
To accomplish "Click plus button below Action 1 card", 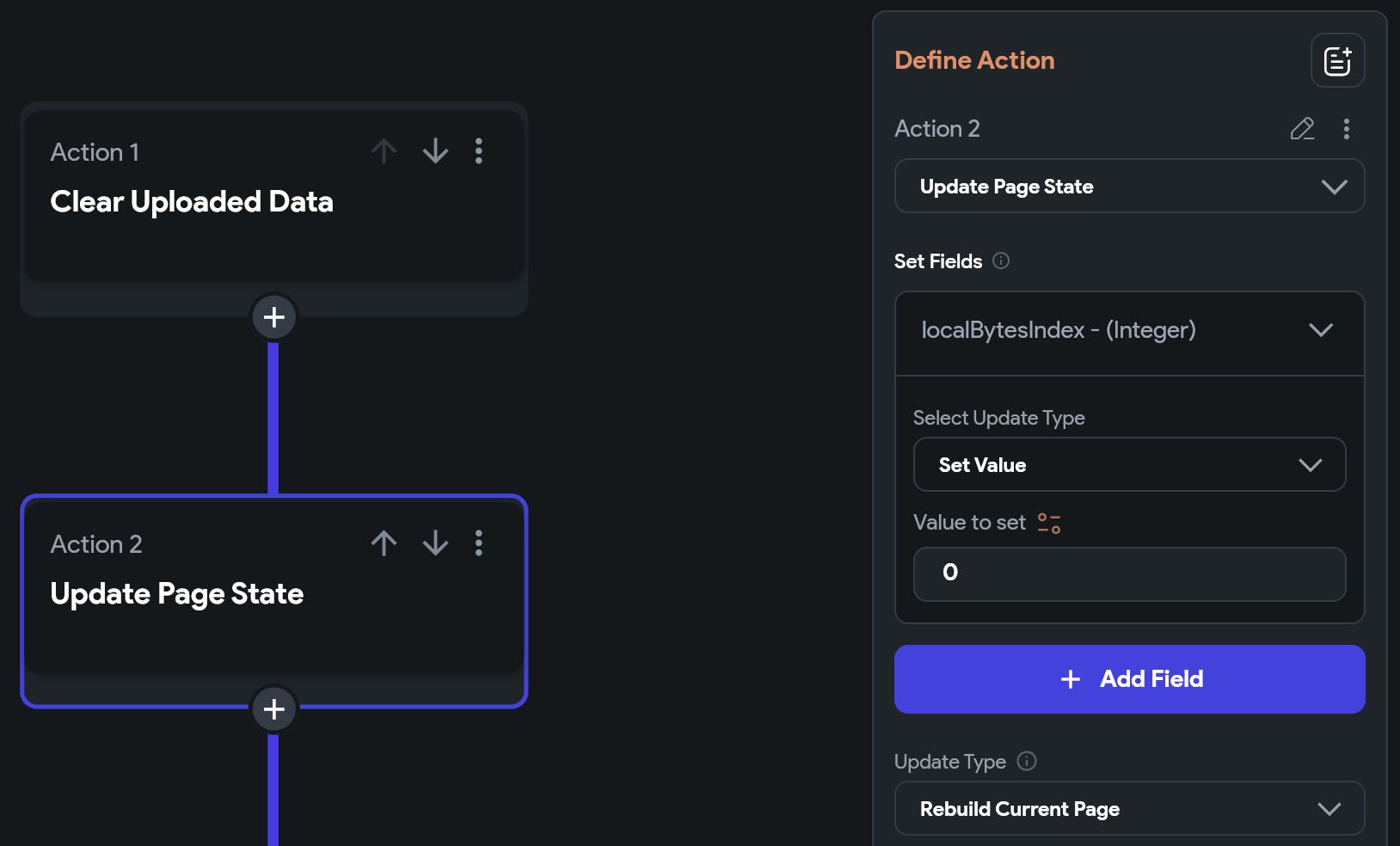I will point(273,317).
